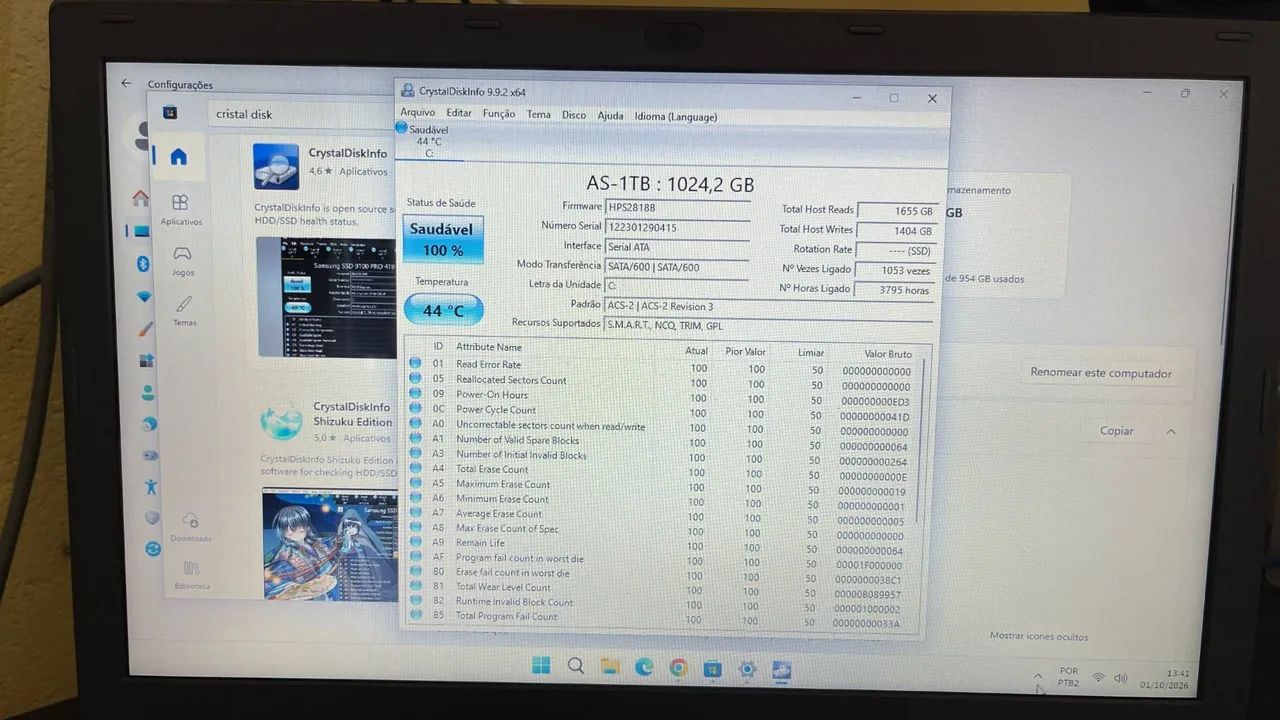1280x720 pixels.
Task: Select the Reallocated Sectors Count row
Action: (x=661, y=381)
